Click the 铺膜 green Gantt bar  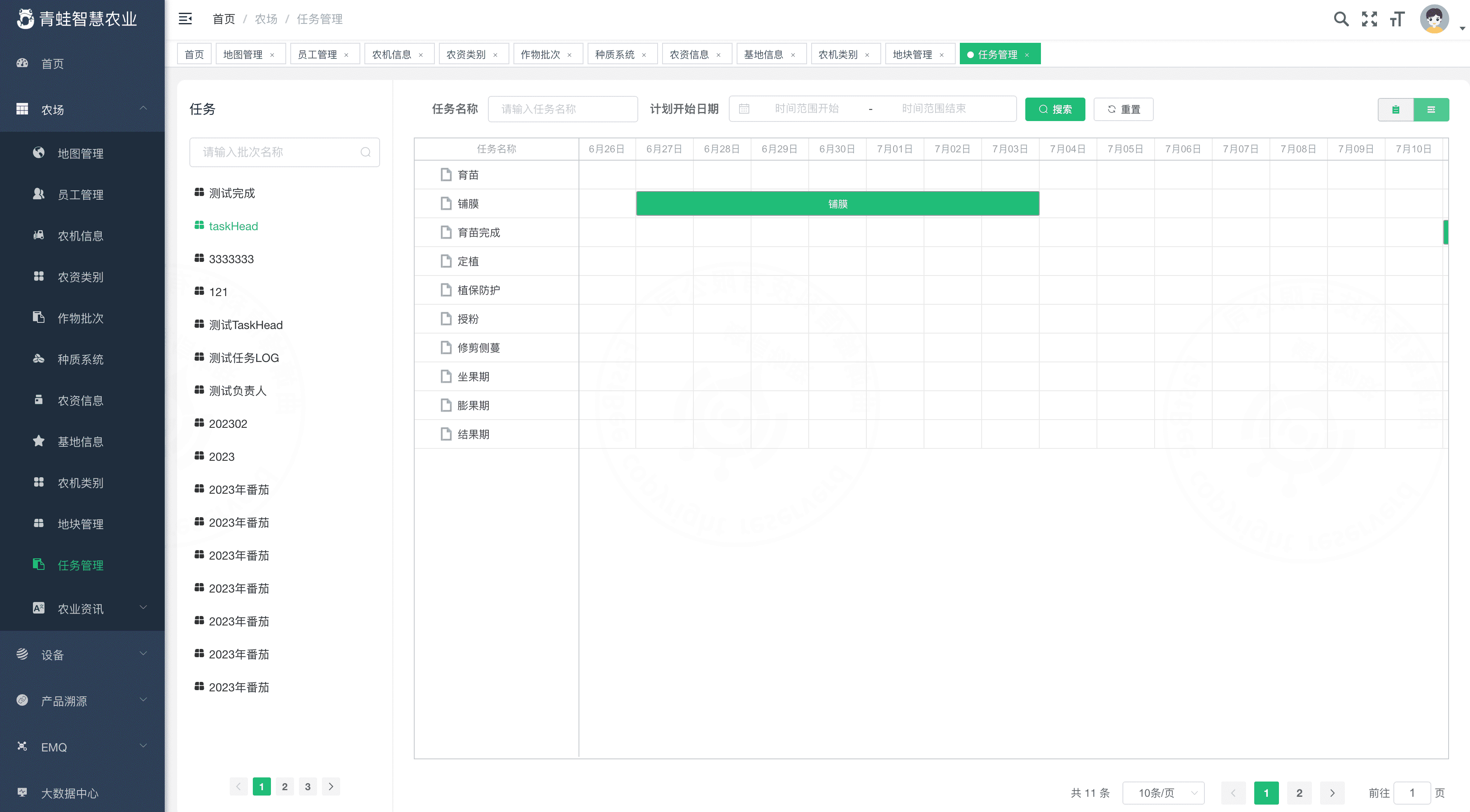837,204
